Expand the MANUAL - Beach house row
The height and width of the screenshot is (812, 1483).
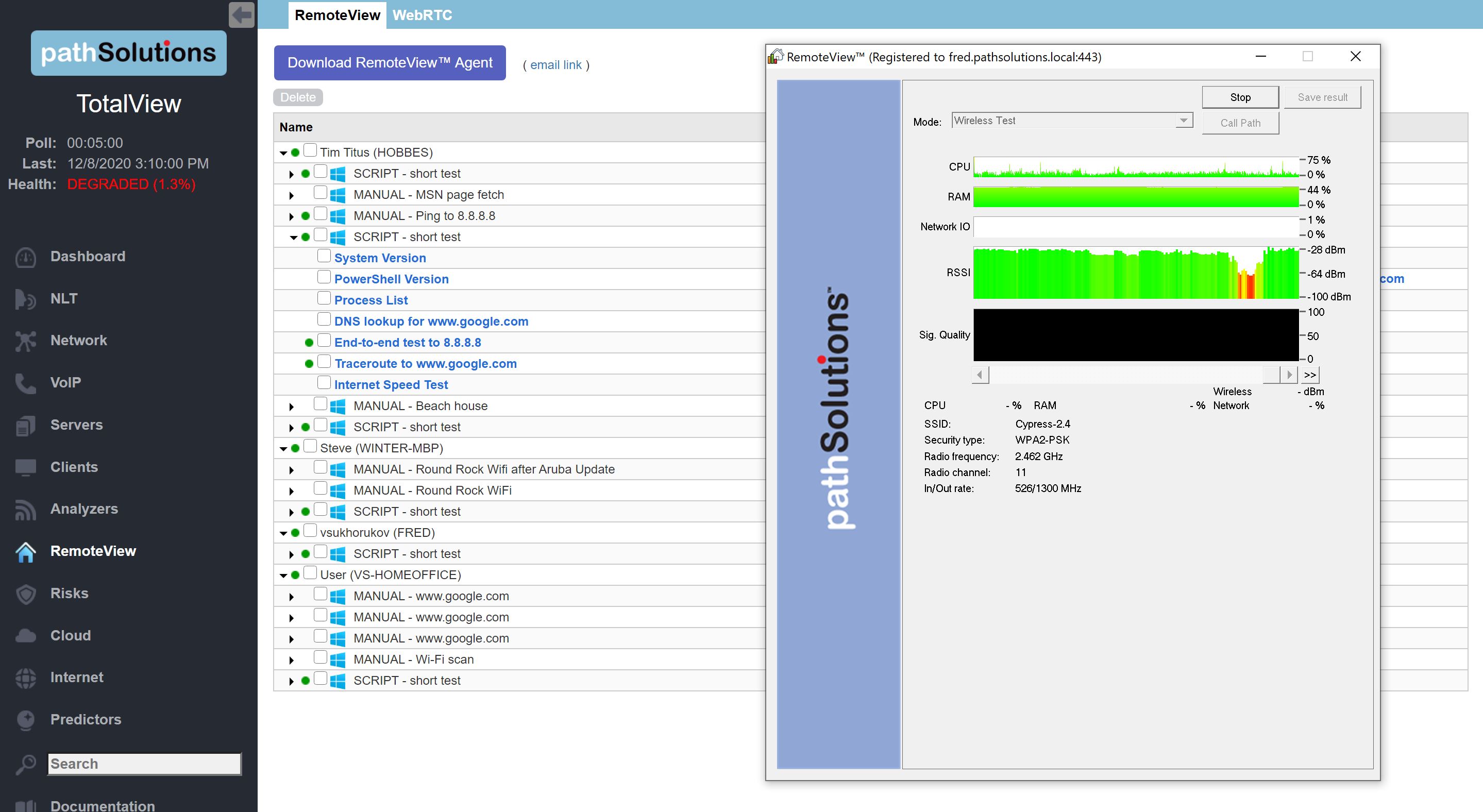click(291, 407)
